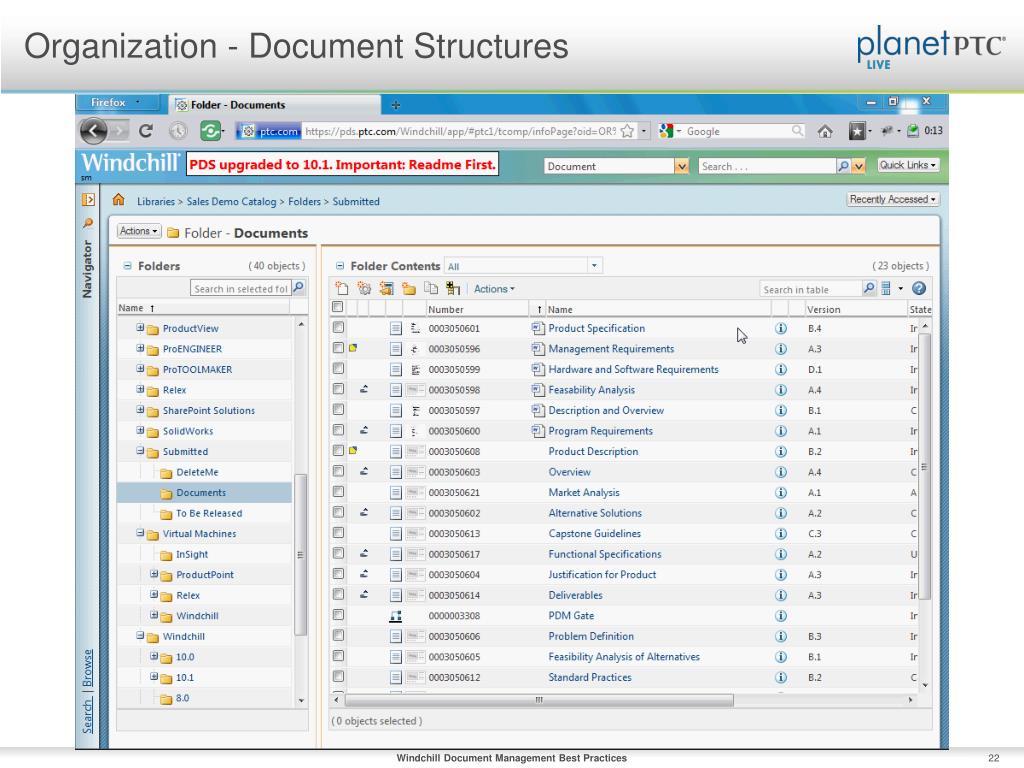Open the Alternative Solutions document link

pyautogui.click(x=595, y=513)
